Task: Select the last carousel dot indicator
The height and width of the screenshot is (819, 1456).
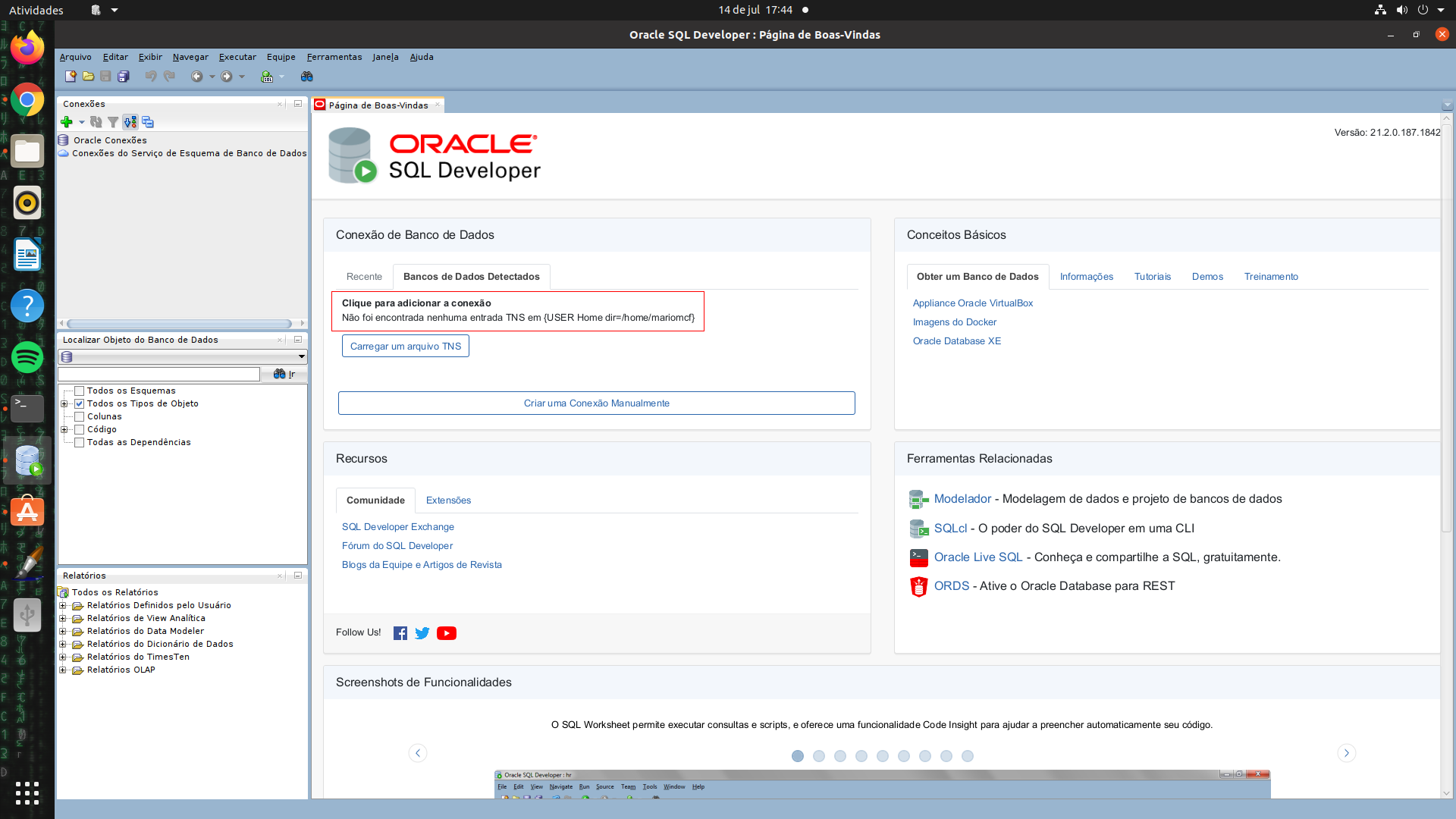Action: tap(968, 756)
